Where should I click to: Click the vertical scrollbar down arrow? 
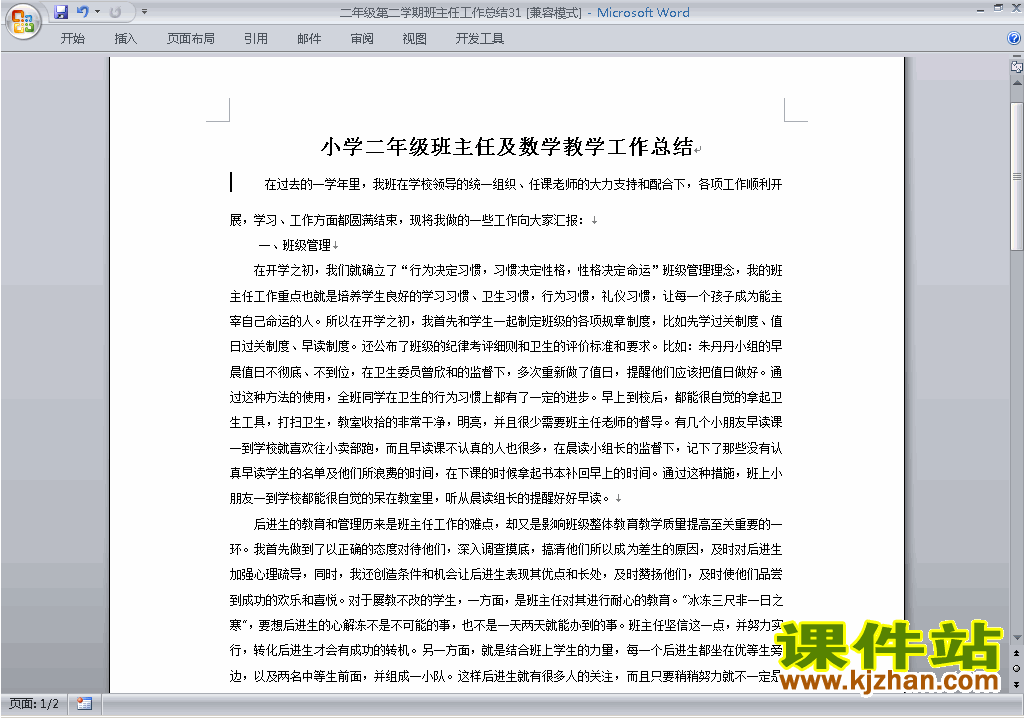(x=1017, y=638)
